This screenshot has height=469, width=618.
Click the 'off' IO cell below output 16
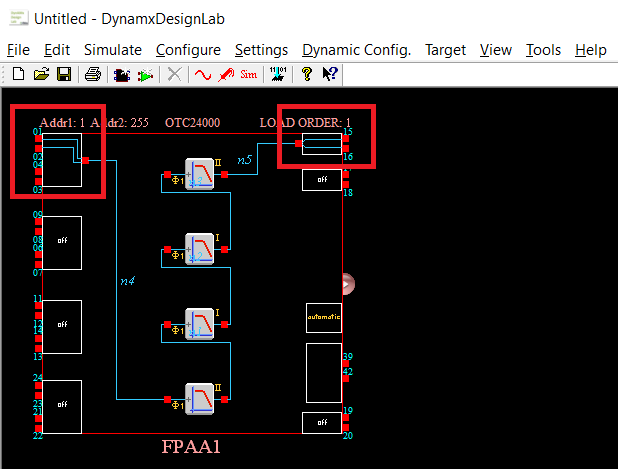[322, 179]
